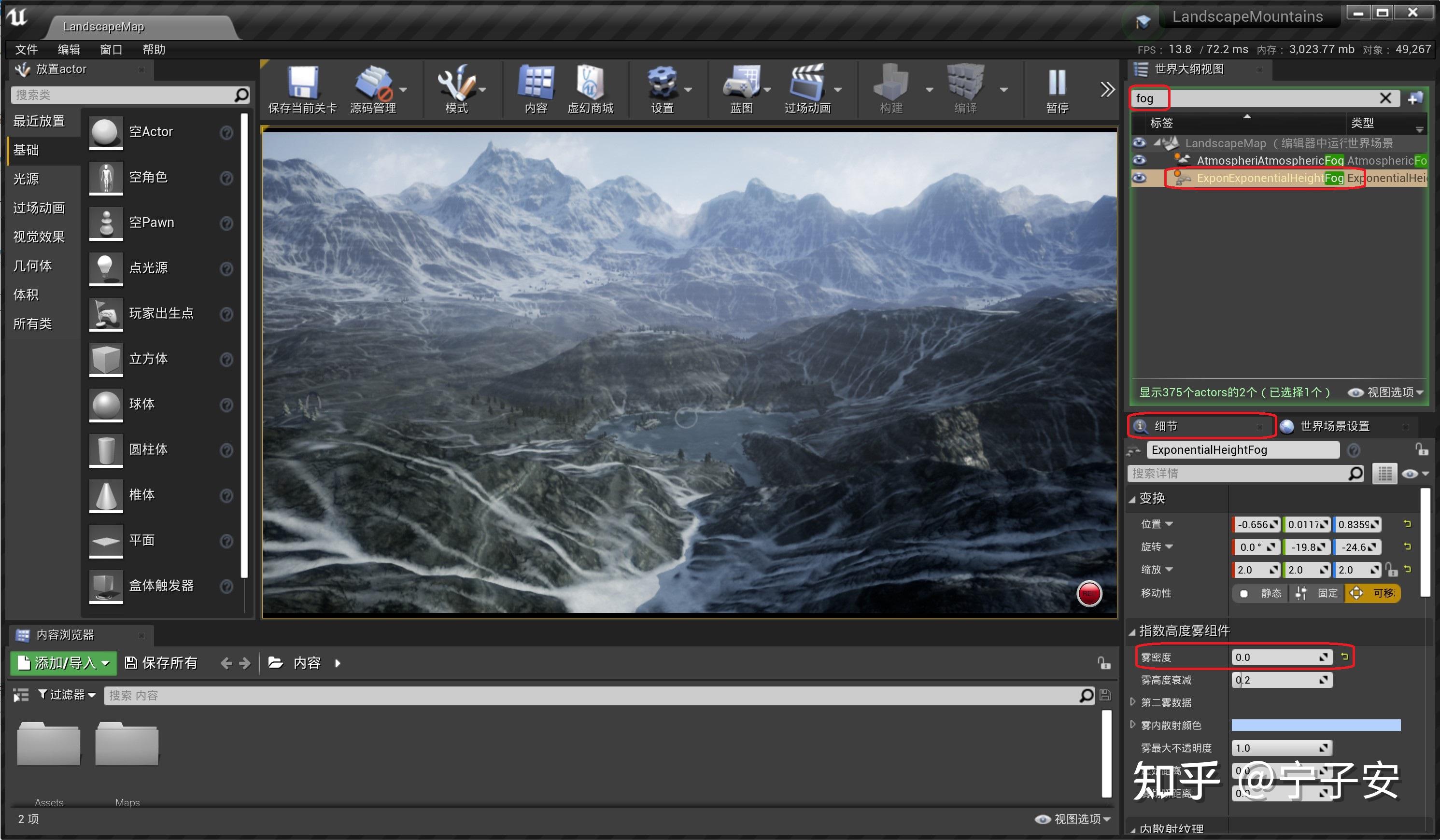
Task: Select the Cone primitive icon
Action: [x=106, y=495]
